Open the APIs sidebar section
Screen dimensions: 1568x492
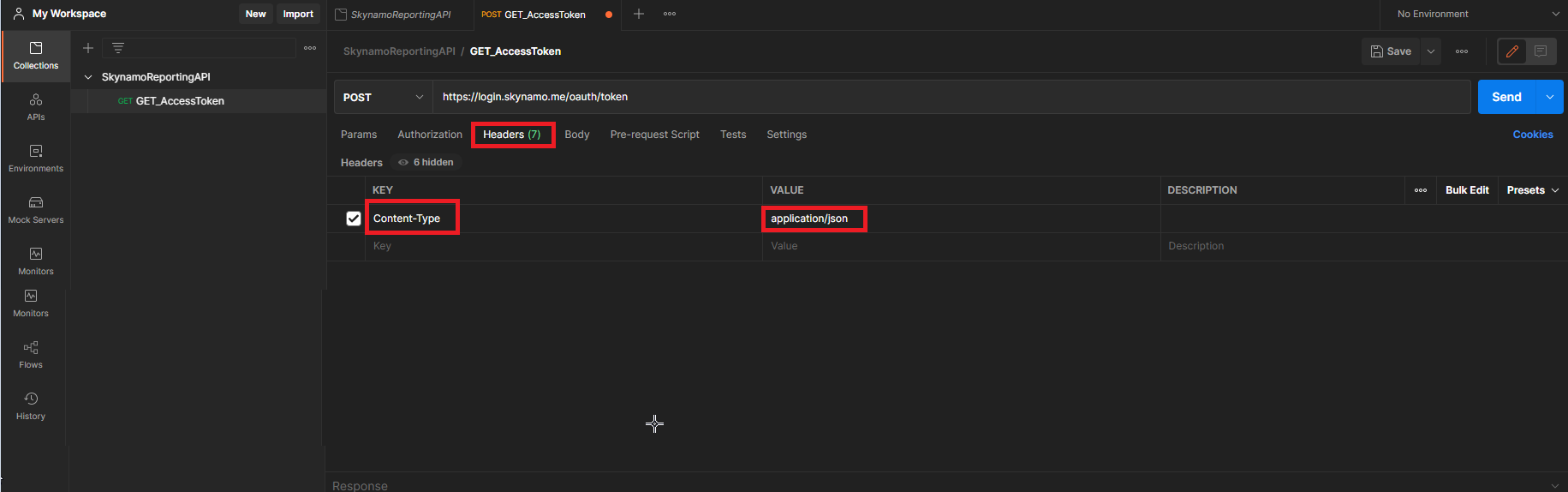[x=36, y=108]
